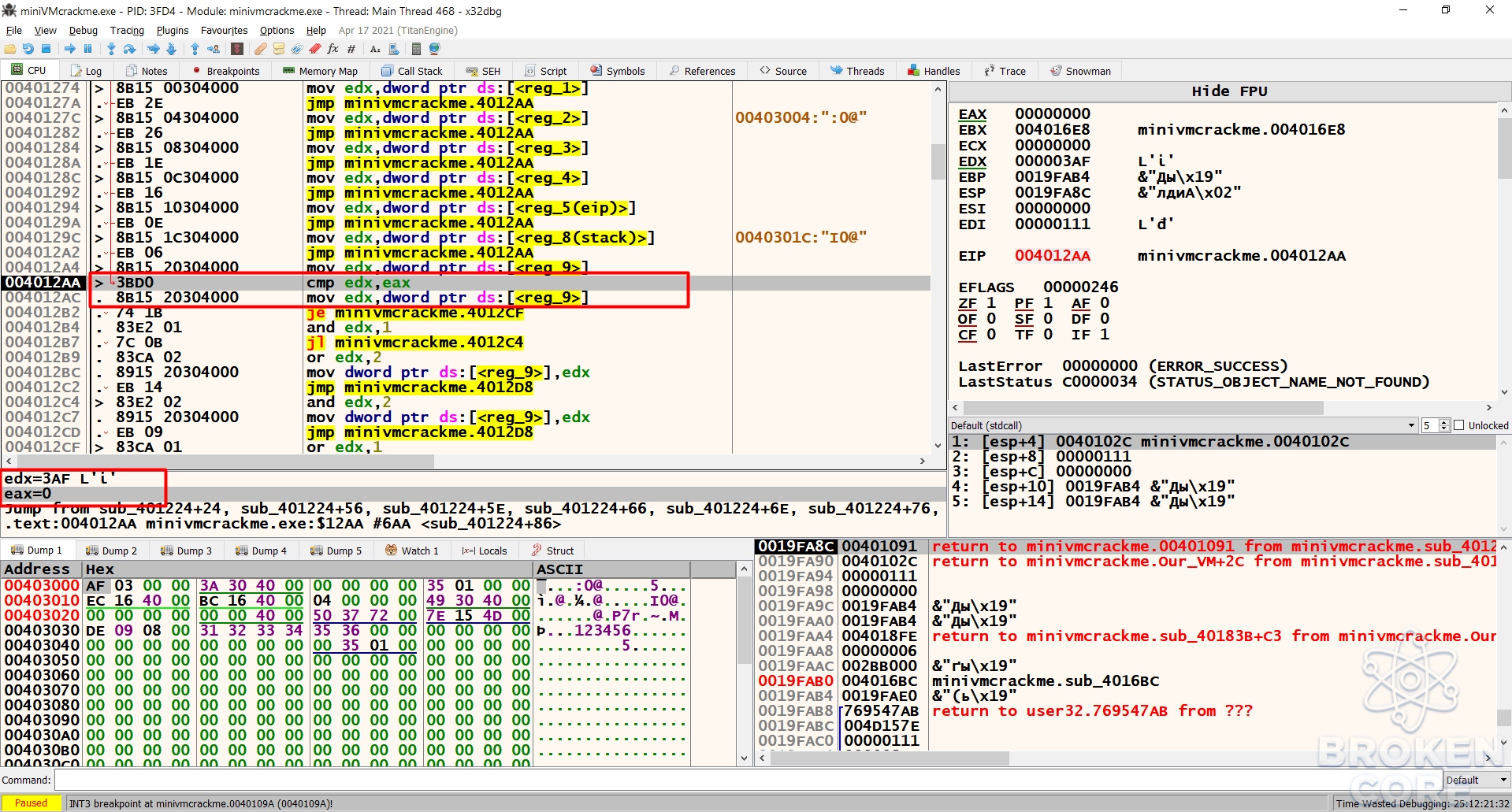Switch to the Memory Map tab

point(320,71)
